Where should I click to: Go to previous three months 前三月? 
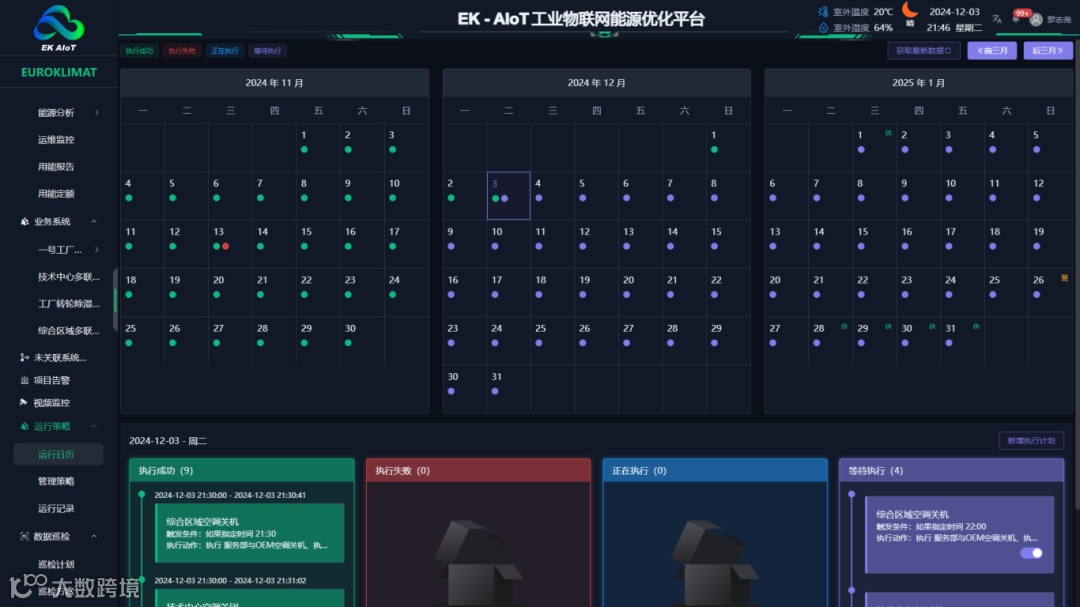pos(992,50)
